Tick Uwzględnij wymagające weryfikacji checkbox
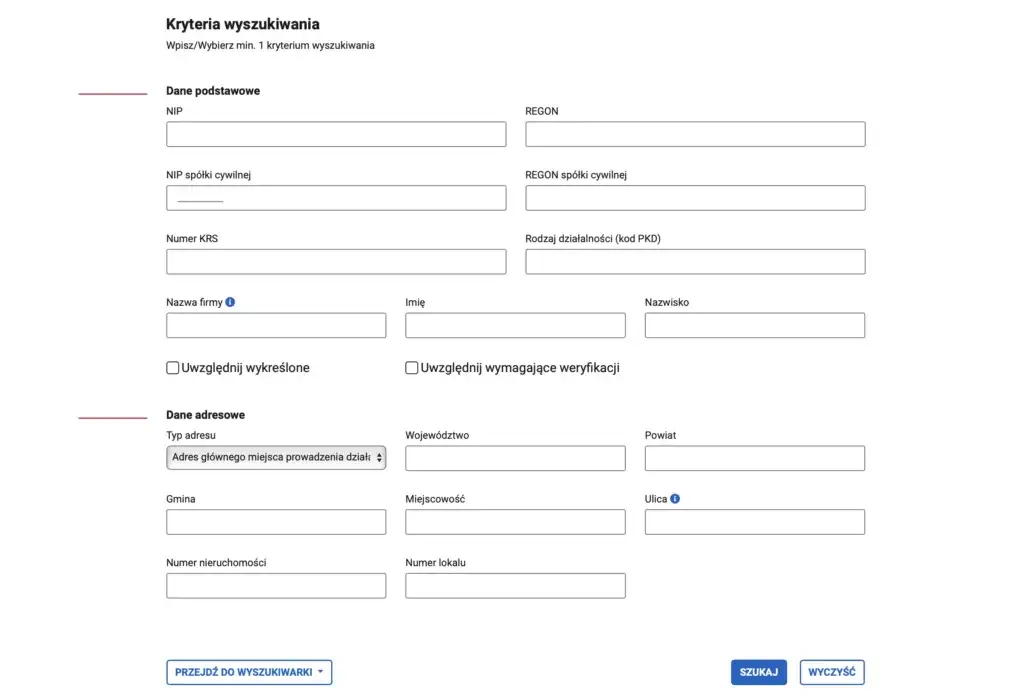The height and width of the screenshot is (700, 1024). (412, 368)
